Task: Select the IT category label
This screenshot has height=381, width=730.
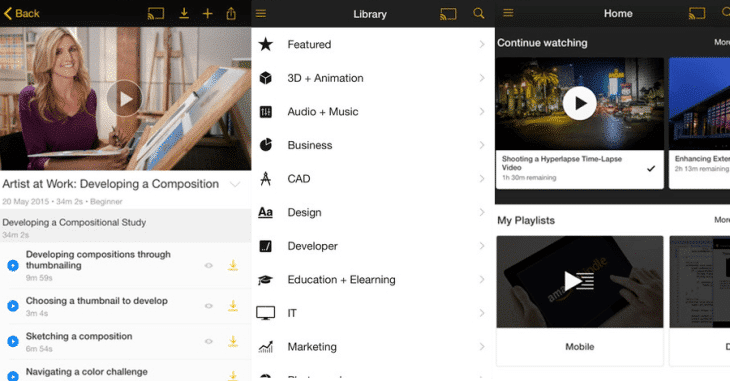Action: tap(292, 313)
